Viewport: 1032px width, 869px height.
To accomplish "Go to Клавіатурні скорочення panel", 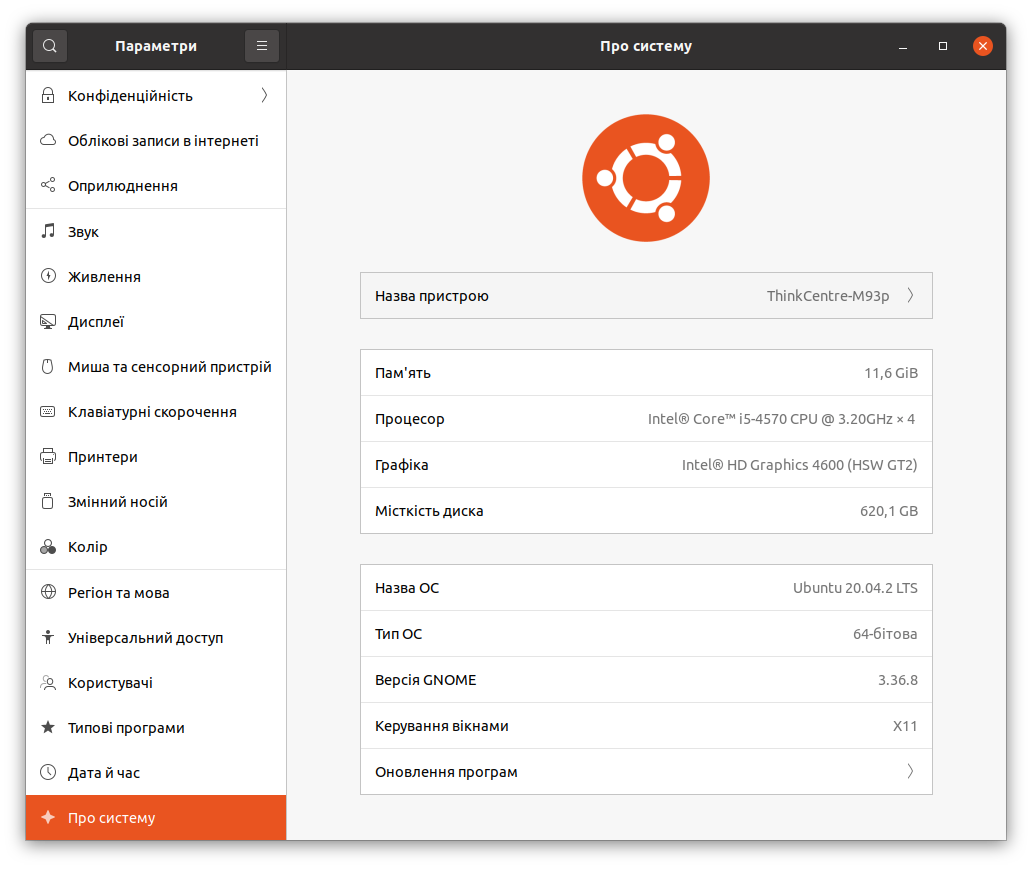I will point(152,412).
